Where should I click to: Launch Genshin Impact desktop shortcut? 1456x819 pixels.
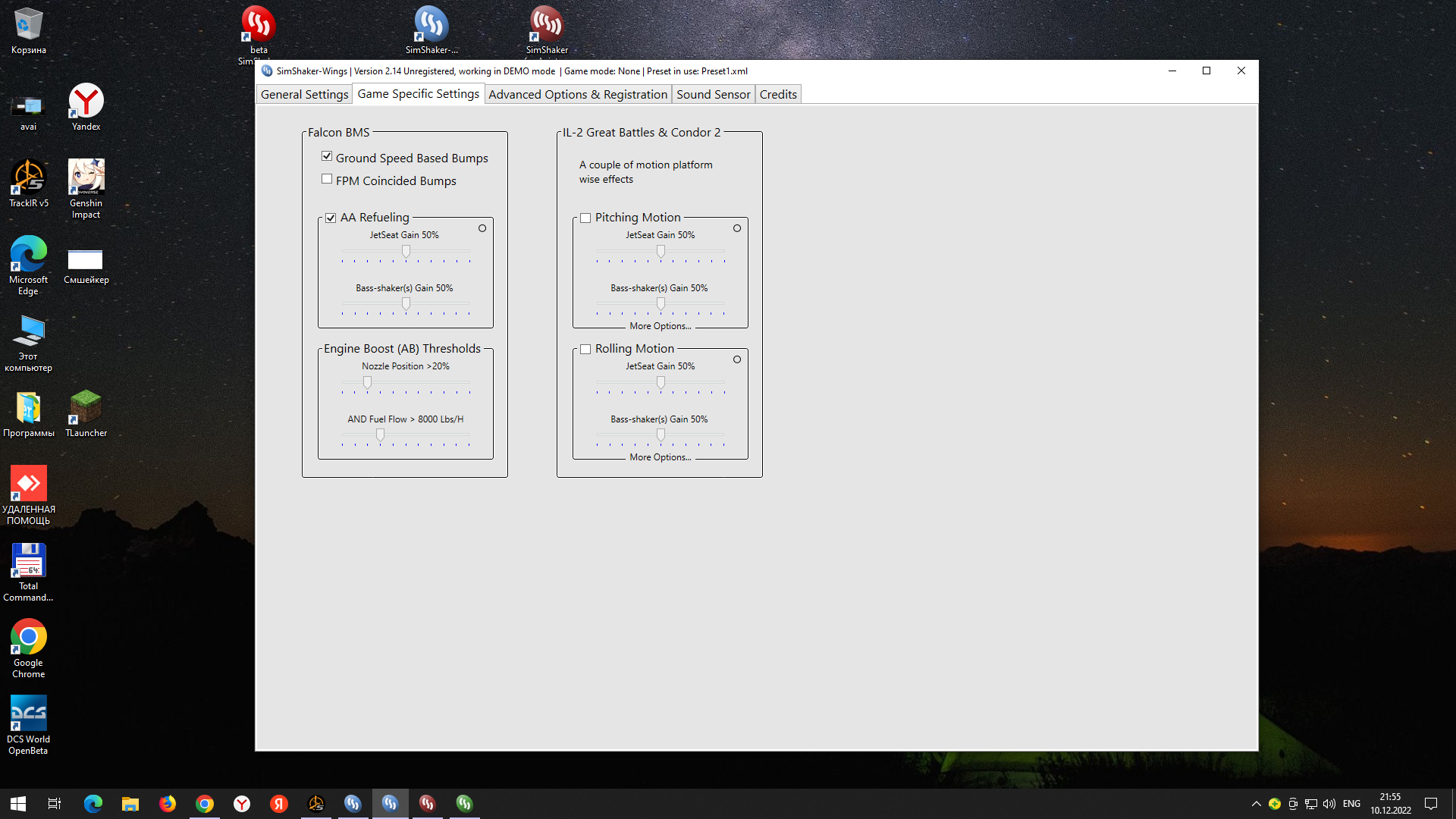[86, 189]
